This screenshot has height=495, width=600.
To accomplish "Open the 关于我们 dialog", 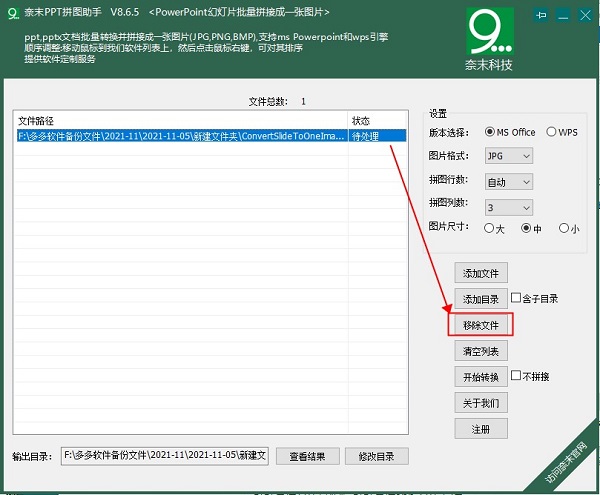I will (481, 403).
